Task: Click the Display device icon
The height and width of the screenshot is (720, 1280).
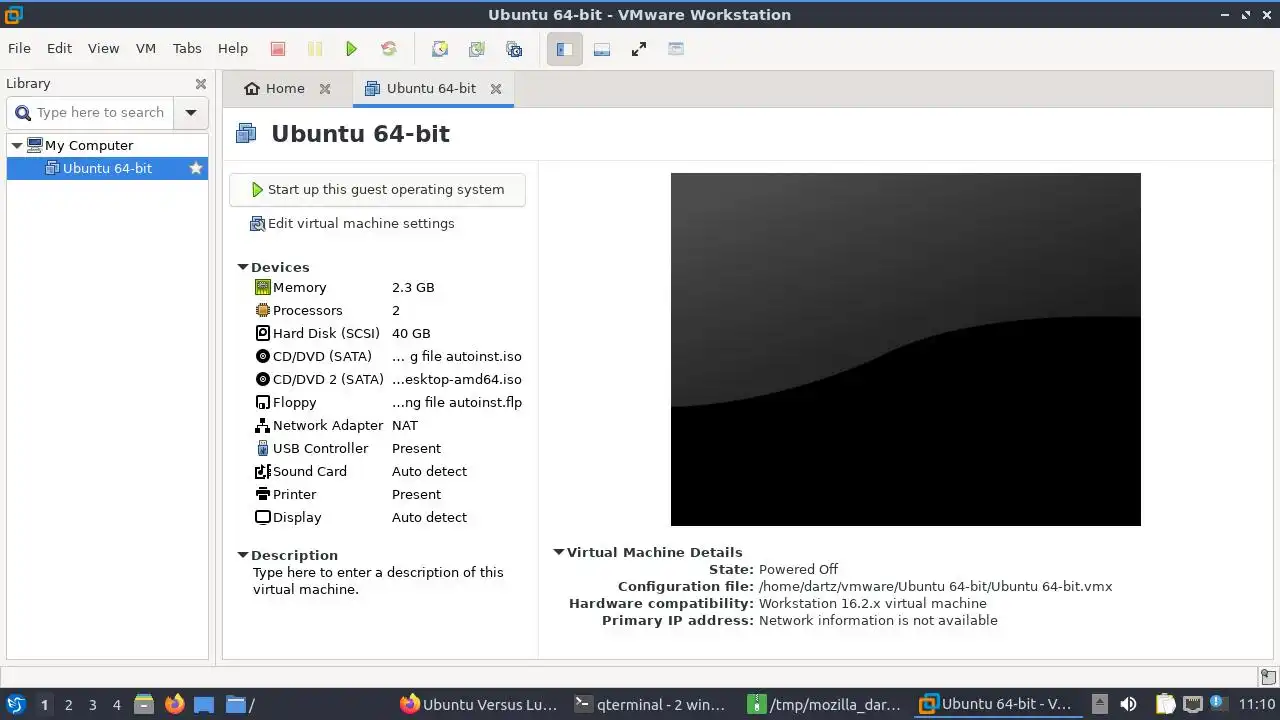Action: click(x=263, y=517)
